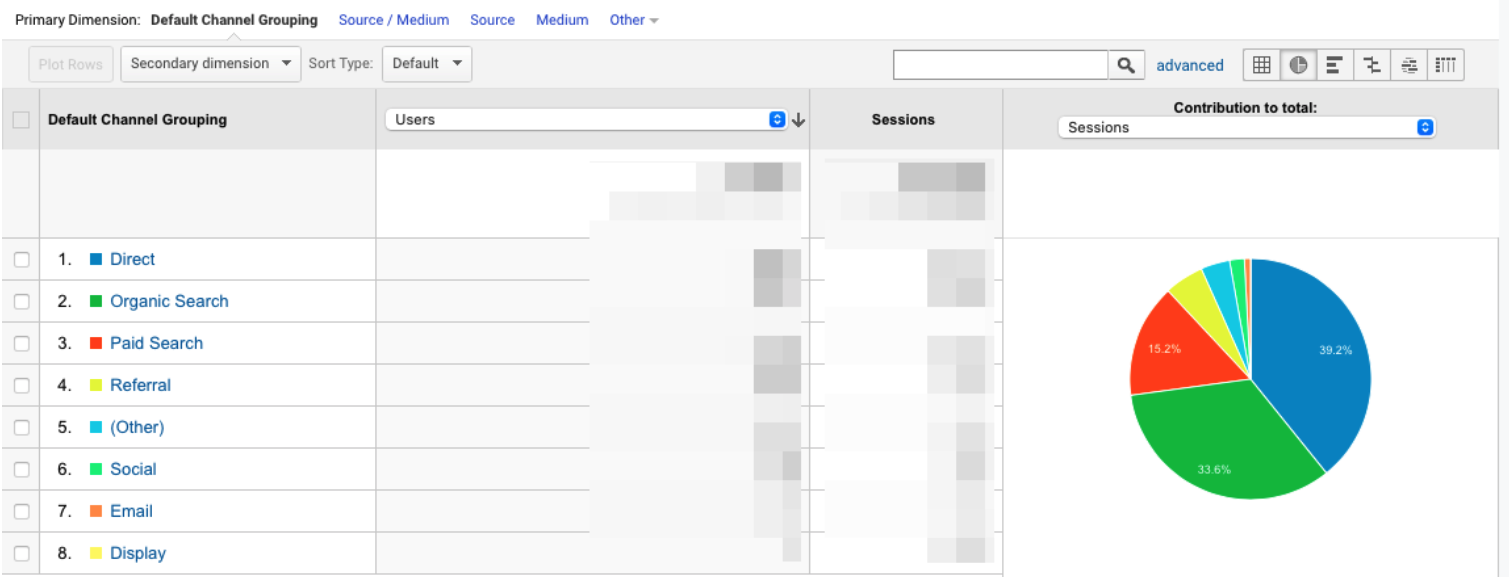Screen dimensions: 1509x577
Task: Open the Contribution to total Sessions dropdown
Action: point(1247,128)
